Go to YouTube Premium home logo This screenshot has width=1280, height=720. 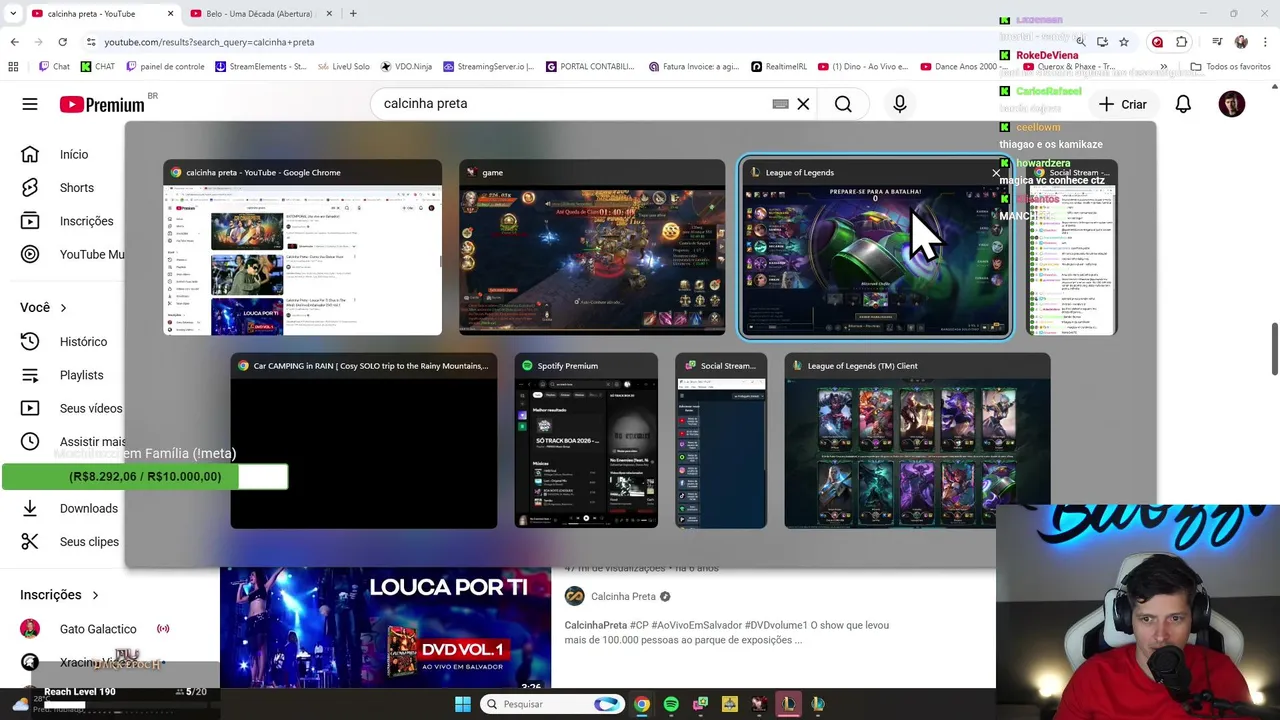click(101, 104)
